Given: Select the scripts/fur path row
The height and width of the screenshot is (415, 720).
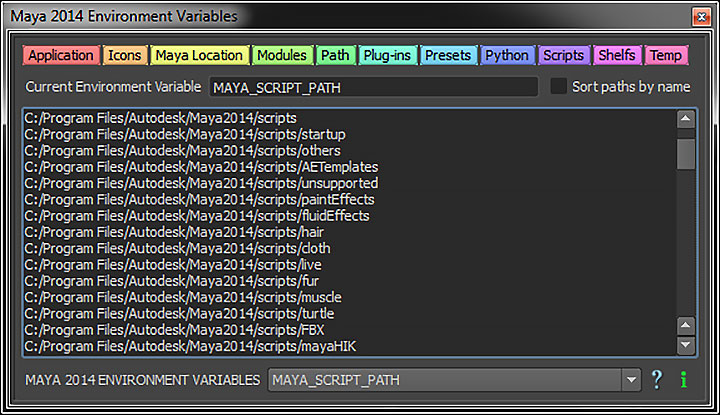Looking at the screenshot, I should pos(349,281).
